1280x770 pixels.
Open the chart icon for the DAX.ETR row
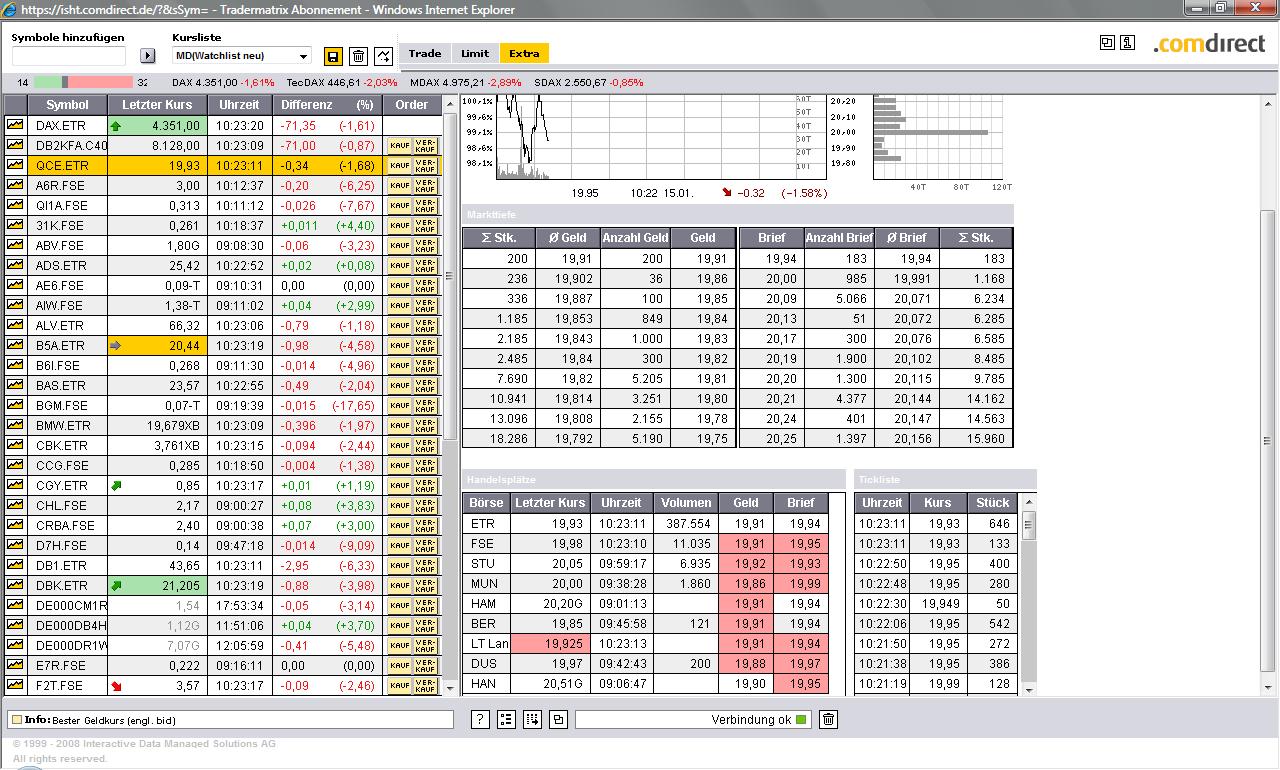[15, 125]
